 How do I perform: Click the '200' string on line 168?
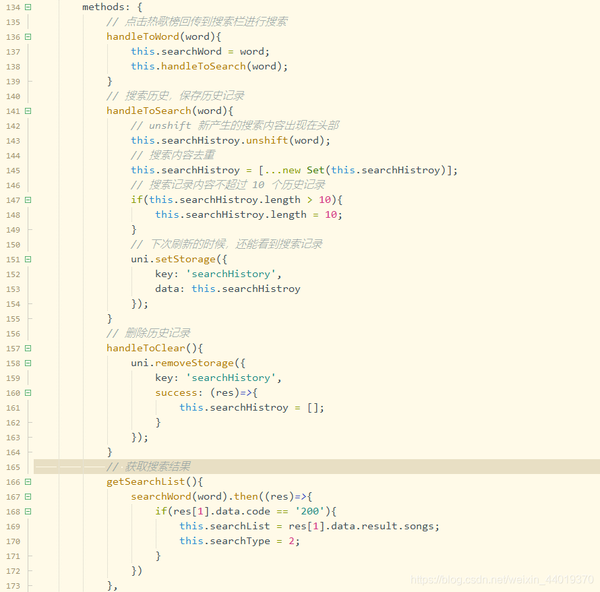[310, 512]
